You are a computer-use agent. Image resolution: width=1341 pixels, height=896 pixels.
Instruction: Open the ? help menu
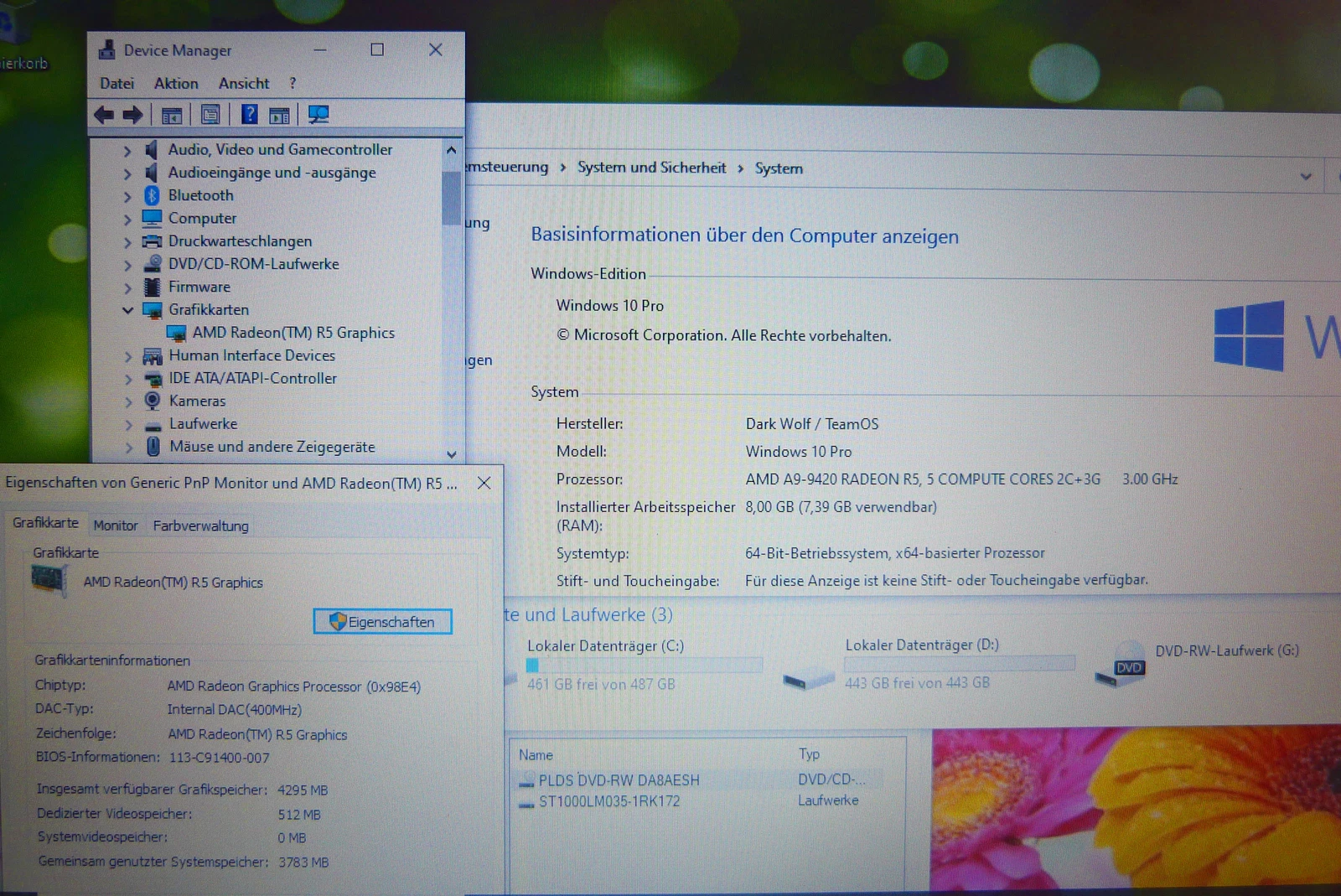pos(293,83)
